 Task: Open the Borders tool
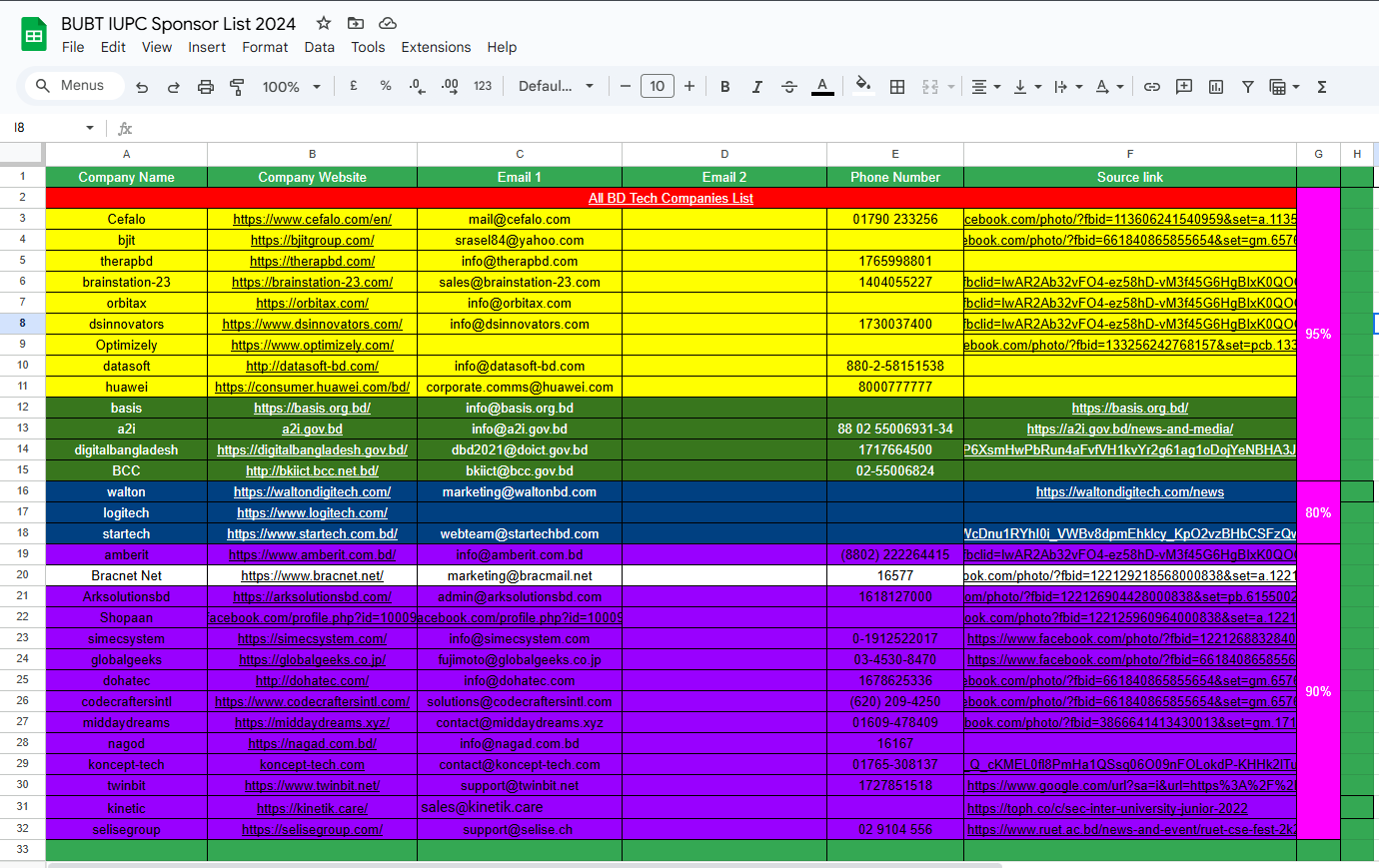point(897,87)
